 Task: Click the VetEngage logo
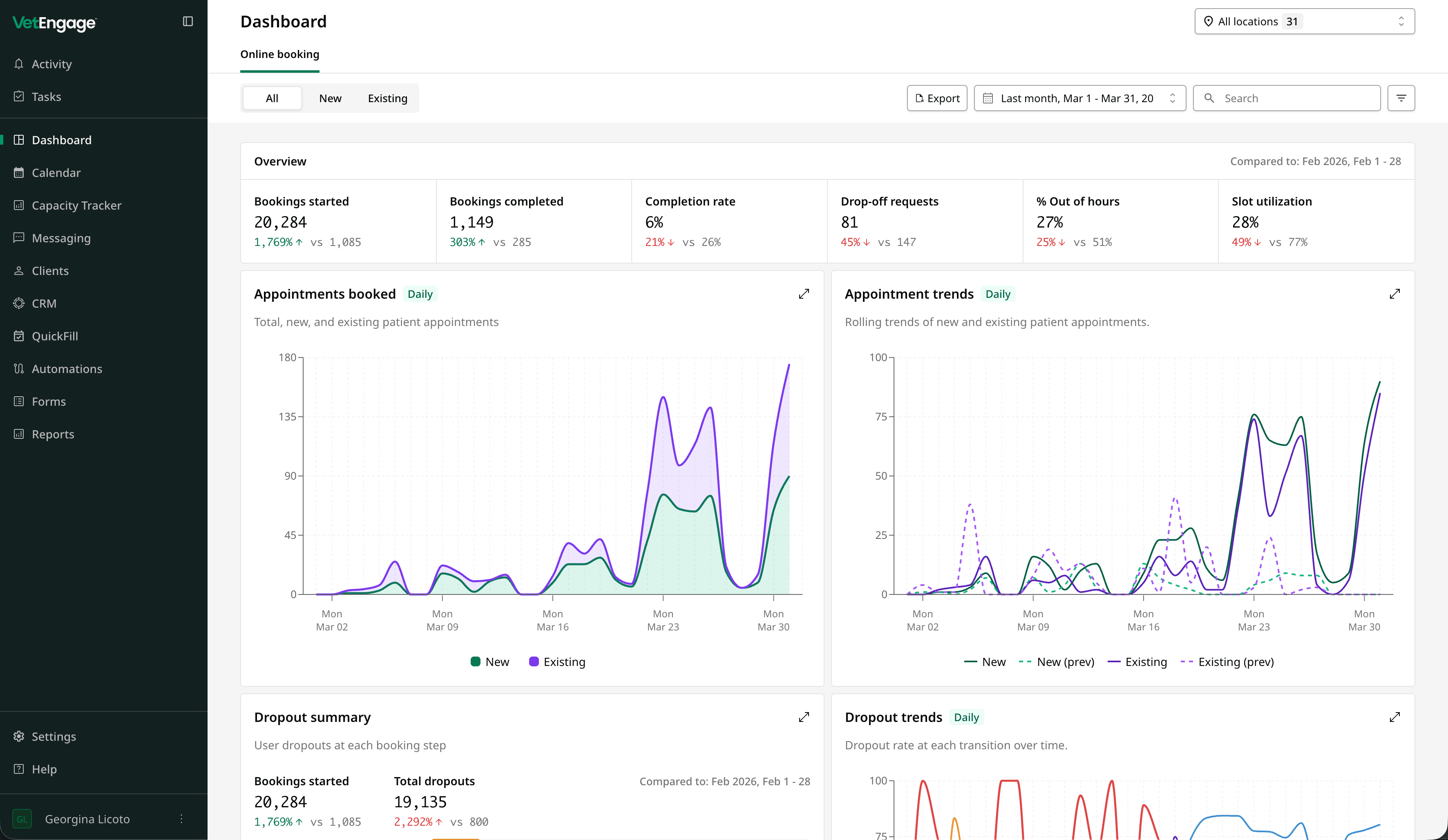pos(55,23)
